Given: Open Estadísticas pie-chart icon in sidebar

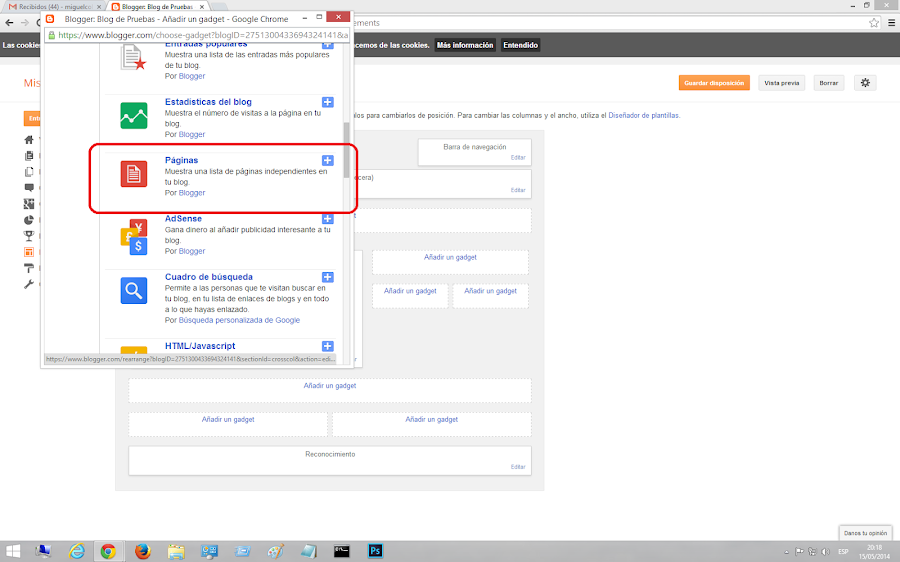Looking at the screenshot, I should [29, 220].
